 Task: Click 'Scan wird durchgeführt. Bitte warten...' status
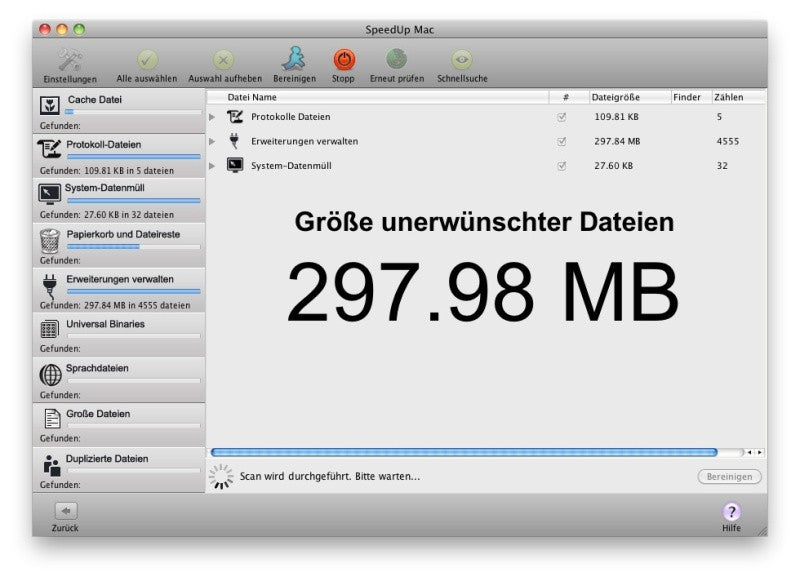pyautogui.click(x=330, y=476)
